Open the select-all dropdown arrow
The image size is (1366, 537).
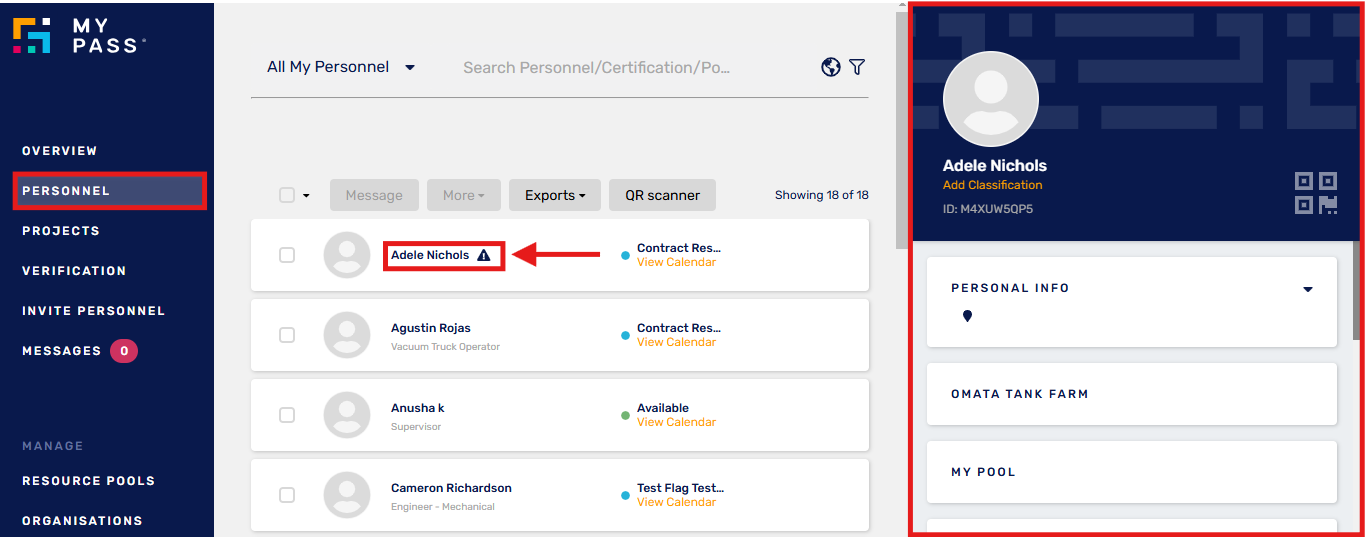[306, 196]
